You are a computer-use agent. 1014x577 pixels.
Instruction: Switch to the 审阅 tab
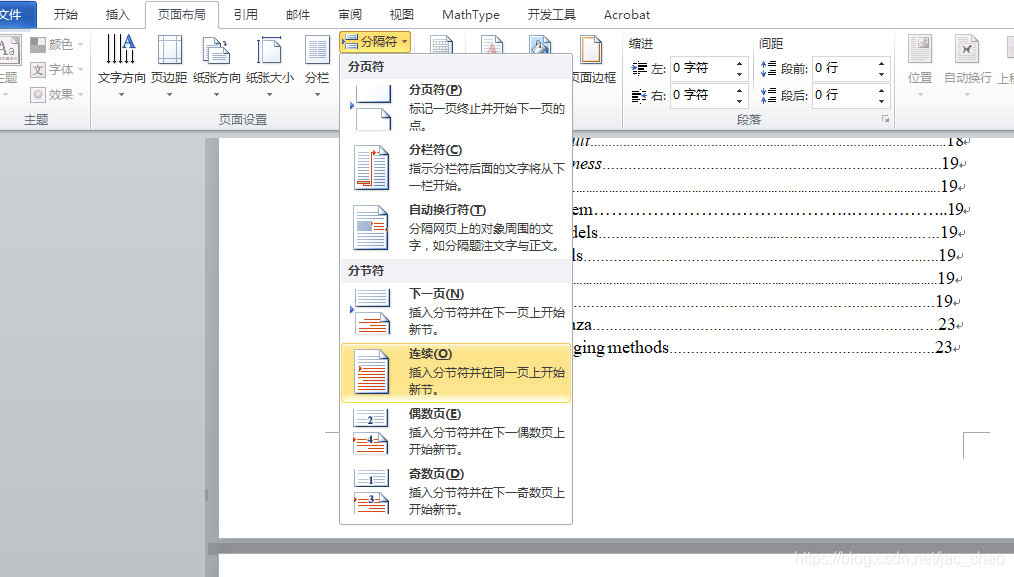coord(350,14)
